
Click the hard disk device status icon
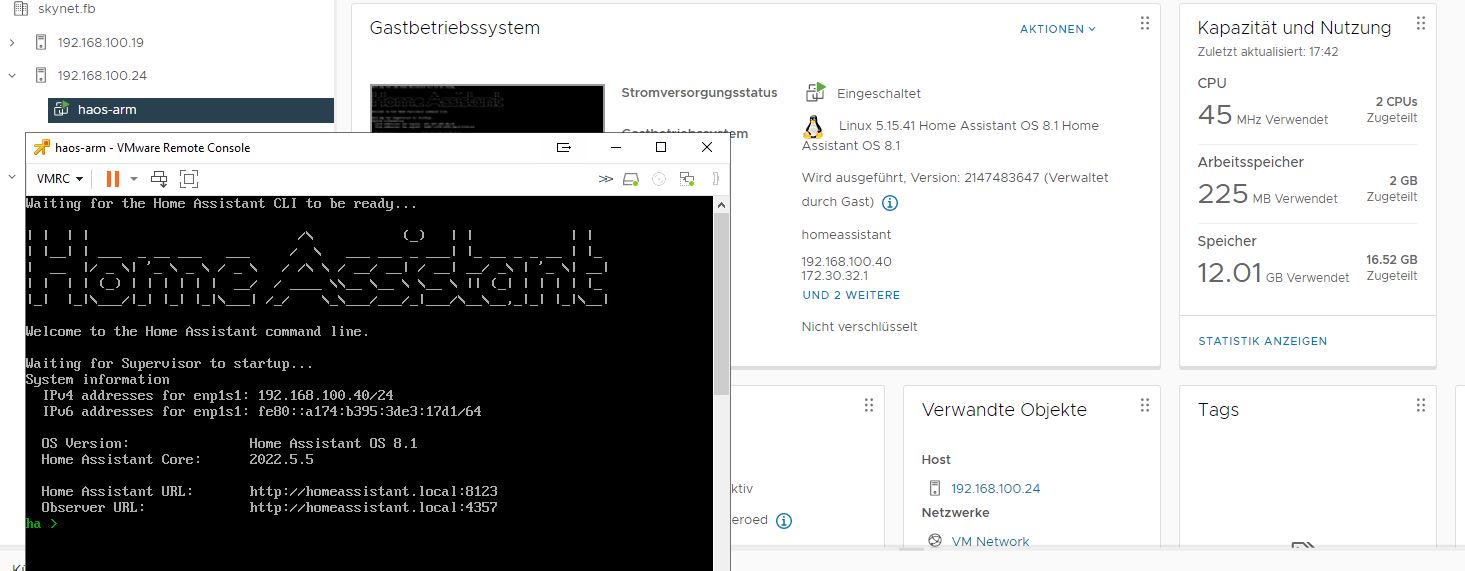point(631,179)
